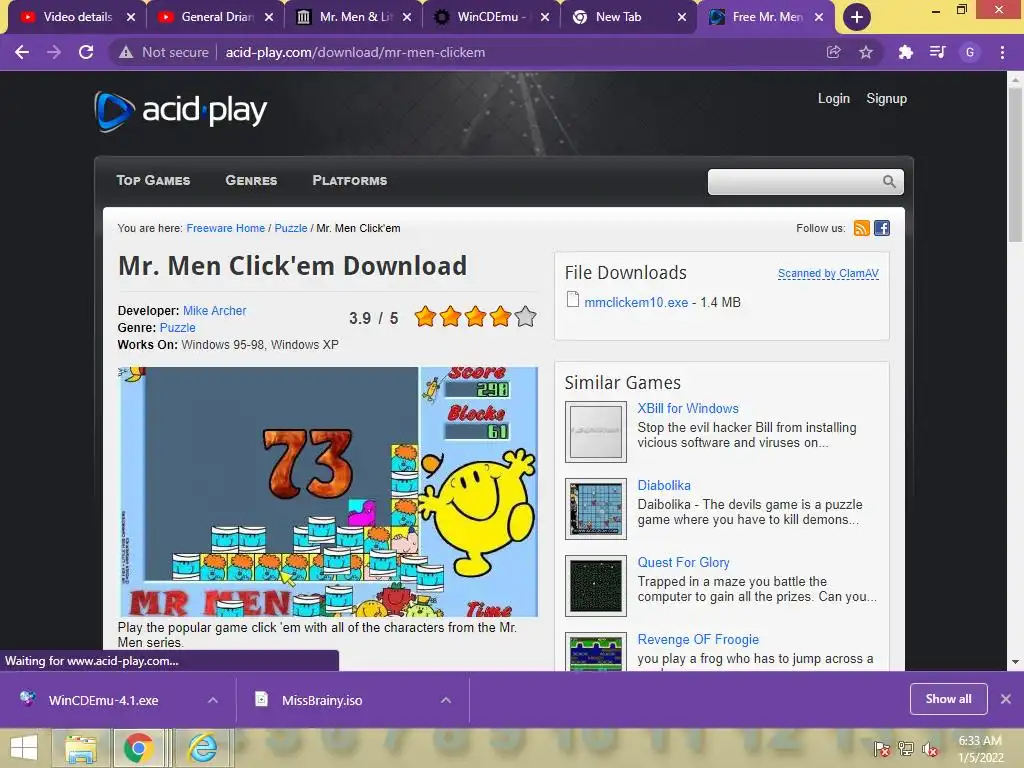Open the RSS feed icon
The width and height of the screenshot is (1024, 768).
tap(861, 228)
